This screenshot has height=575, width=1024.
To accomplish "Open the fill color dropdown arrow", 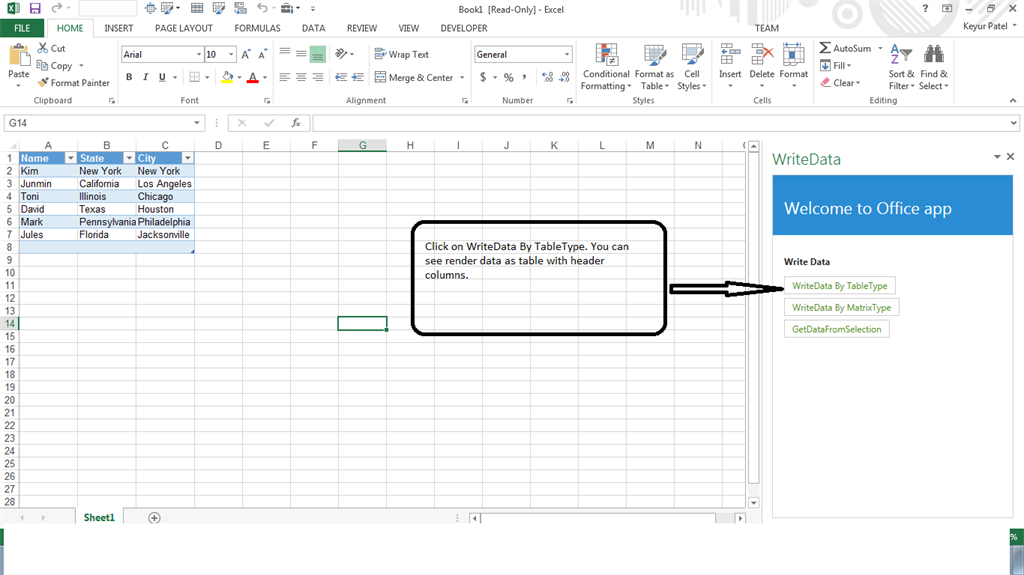I will 240,78.
